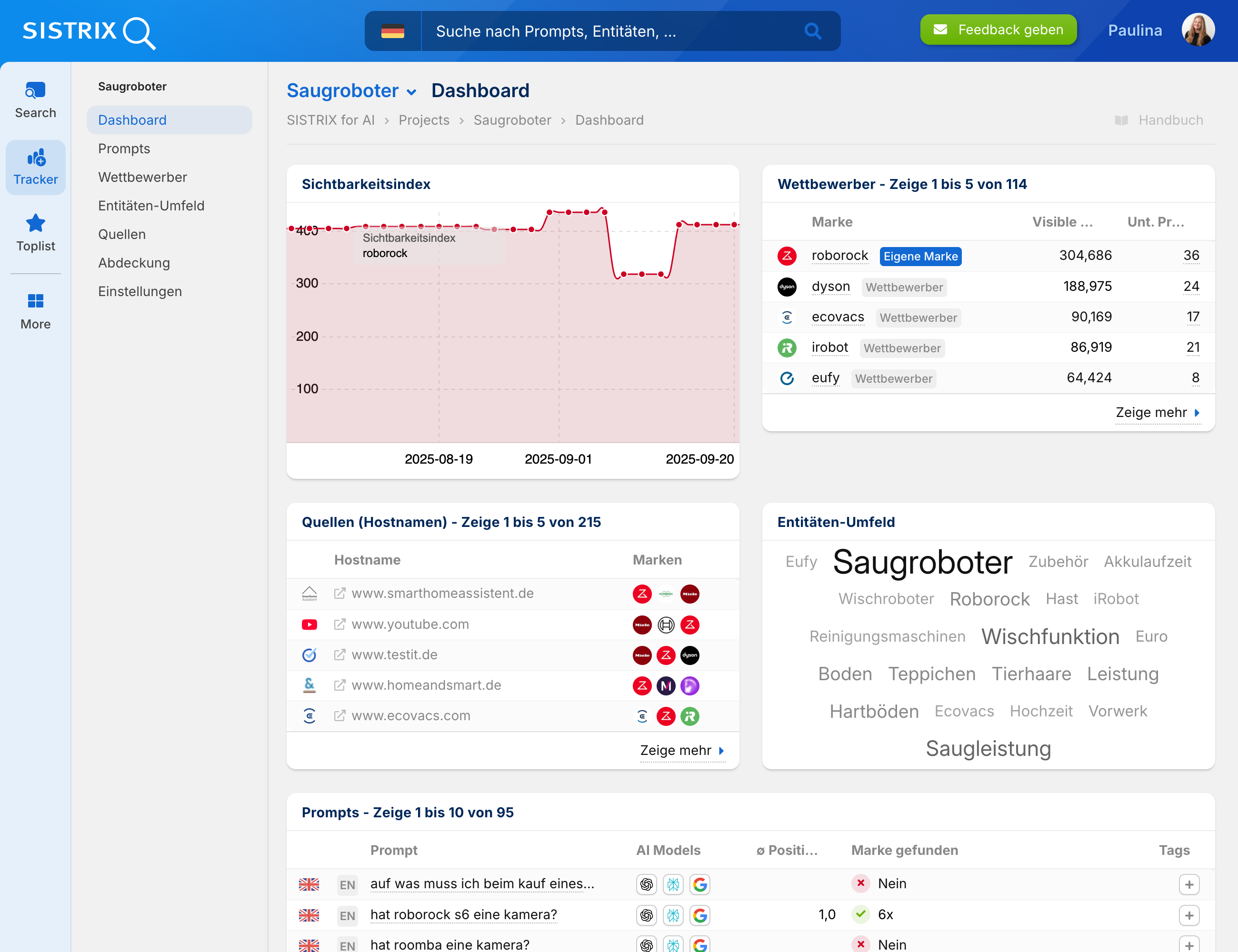Screen dimensions: 1238x952
Task: Click the Google model icon for the roomba prompt
Action: (700, 945)
